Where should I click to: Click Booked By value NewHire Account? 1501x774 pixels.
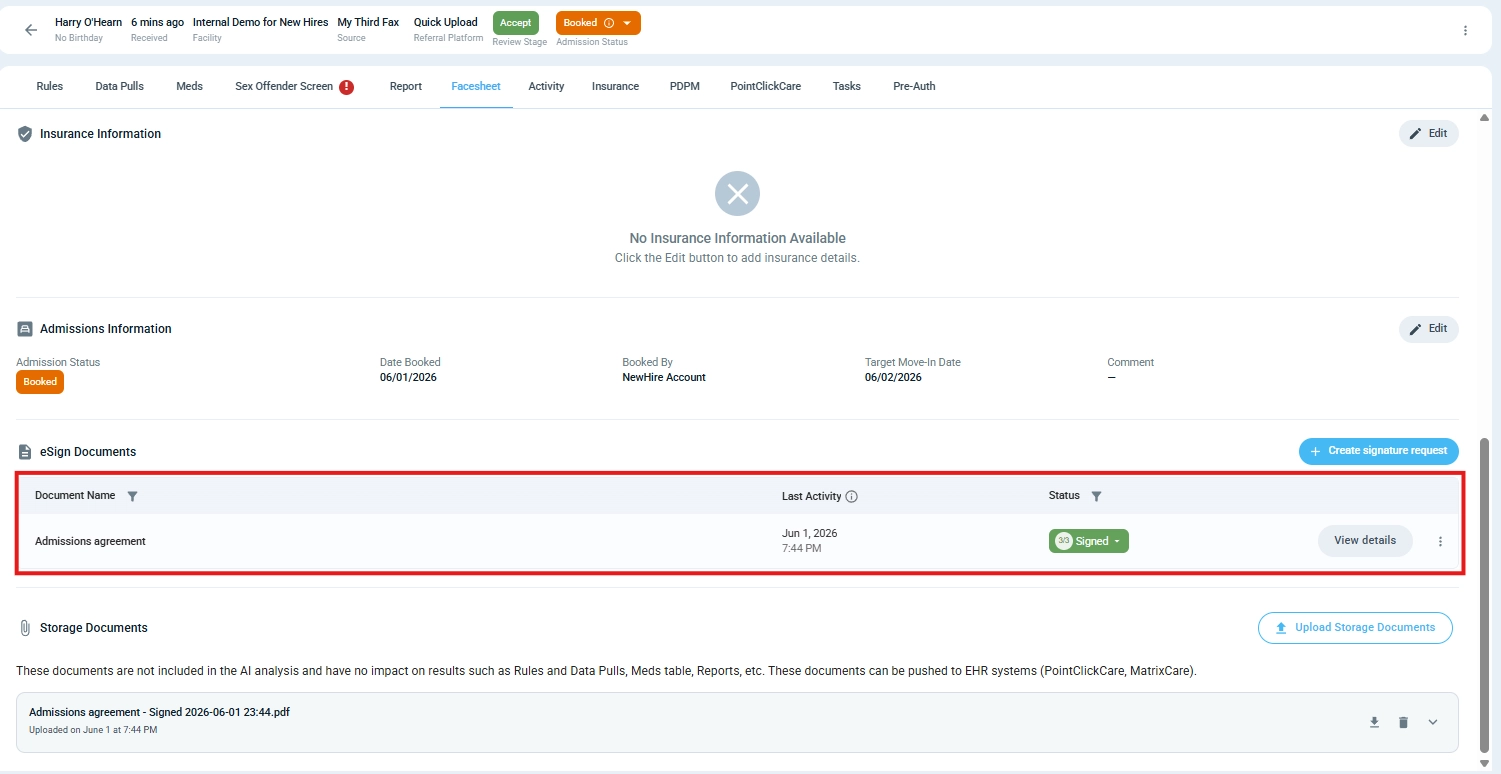tap(664, 377)
